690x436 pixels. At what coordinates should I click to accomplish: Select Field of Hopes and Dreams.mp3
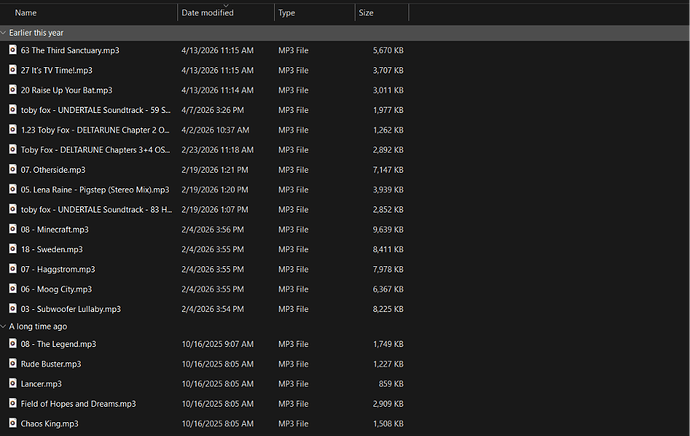[x=204, y=403]
